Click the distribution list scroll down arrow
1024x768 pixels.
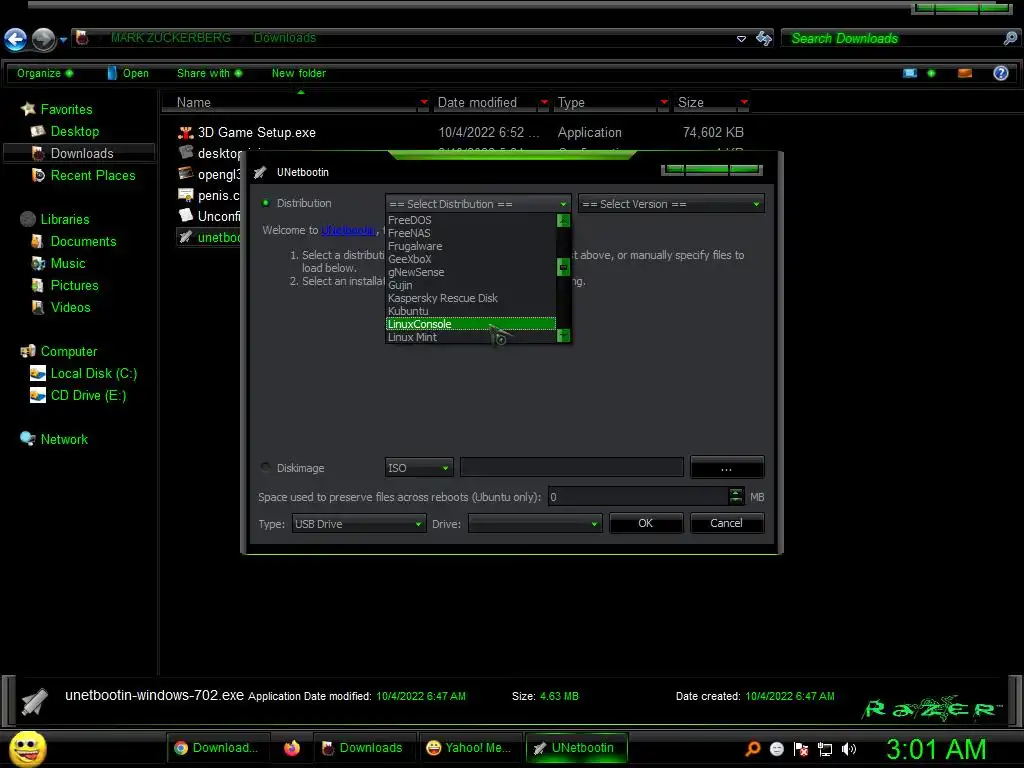[564, 336]
